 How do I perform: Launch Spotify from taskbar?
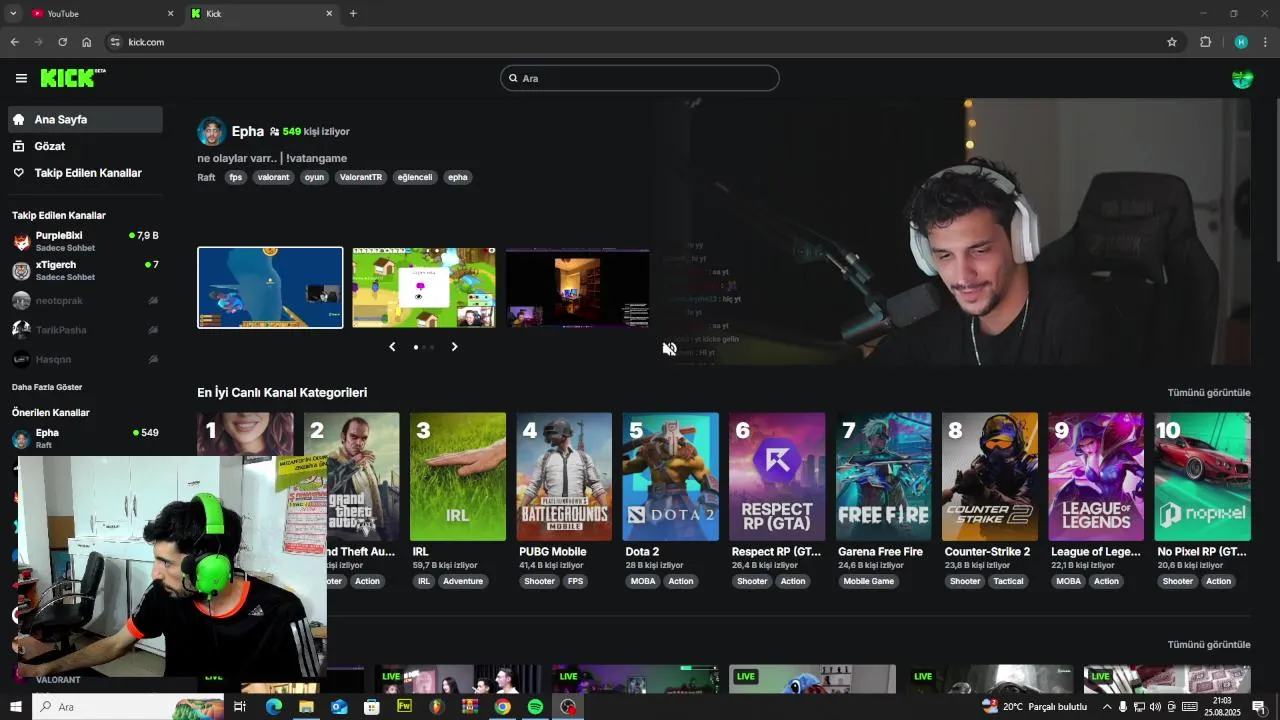pyautogui.click(x=535, y=707)
